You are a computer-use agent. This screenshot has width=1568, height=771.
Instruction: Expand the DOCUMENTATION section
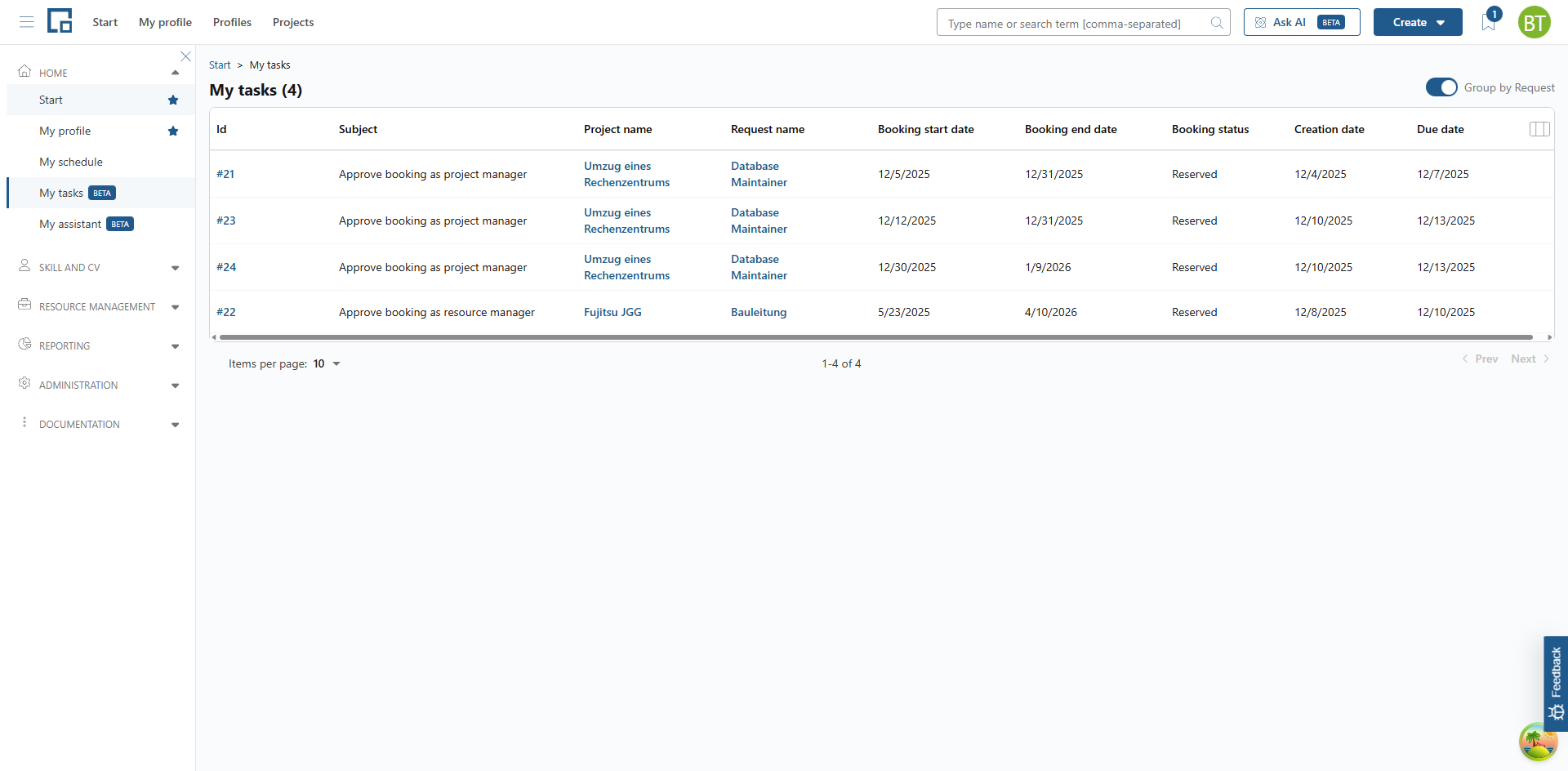pos(175,425)
